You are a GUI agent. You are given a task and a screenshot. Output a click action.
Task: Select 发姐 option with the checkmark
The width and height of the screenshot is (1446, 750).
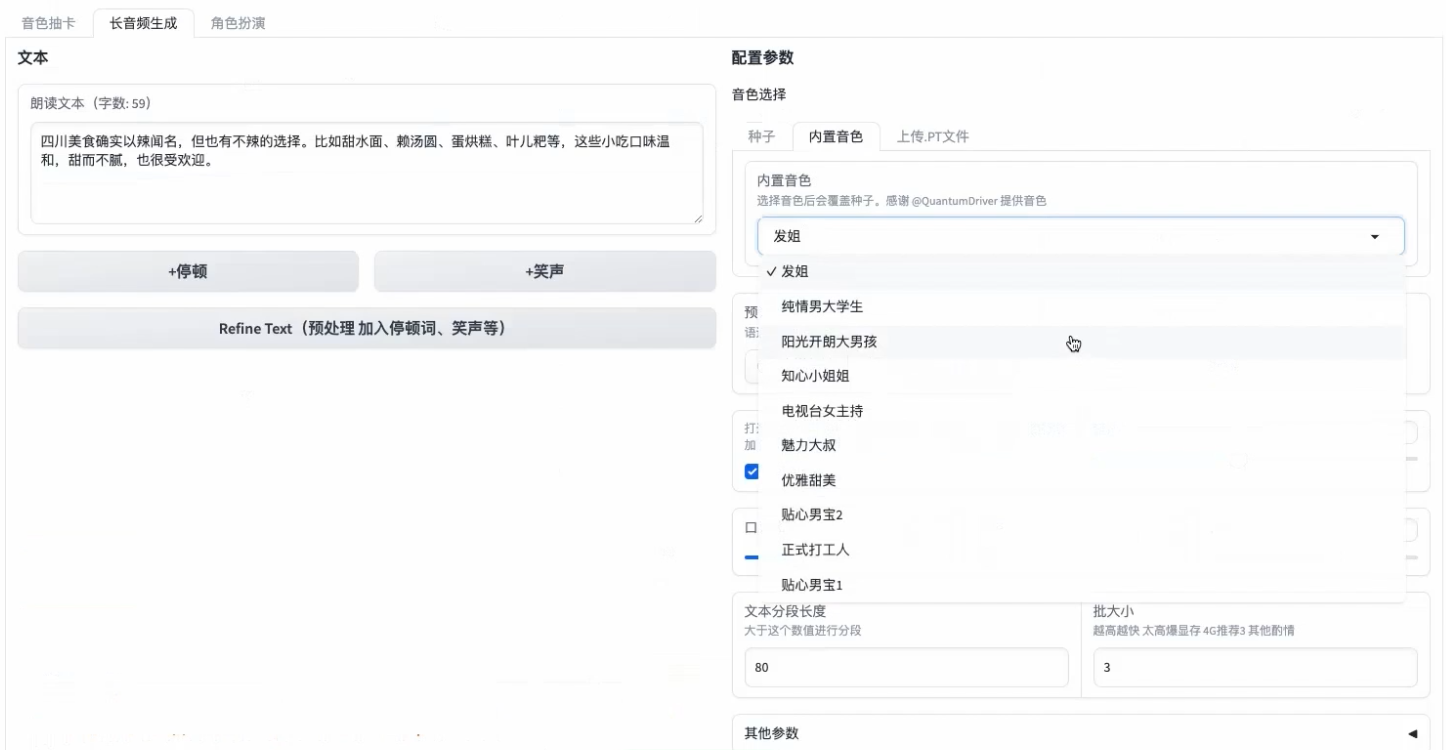point(795,272)
